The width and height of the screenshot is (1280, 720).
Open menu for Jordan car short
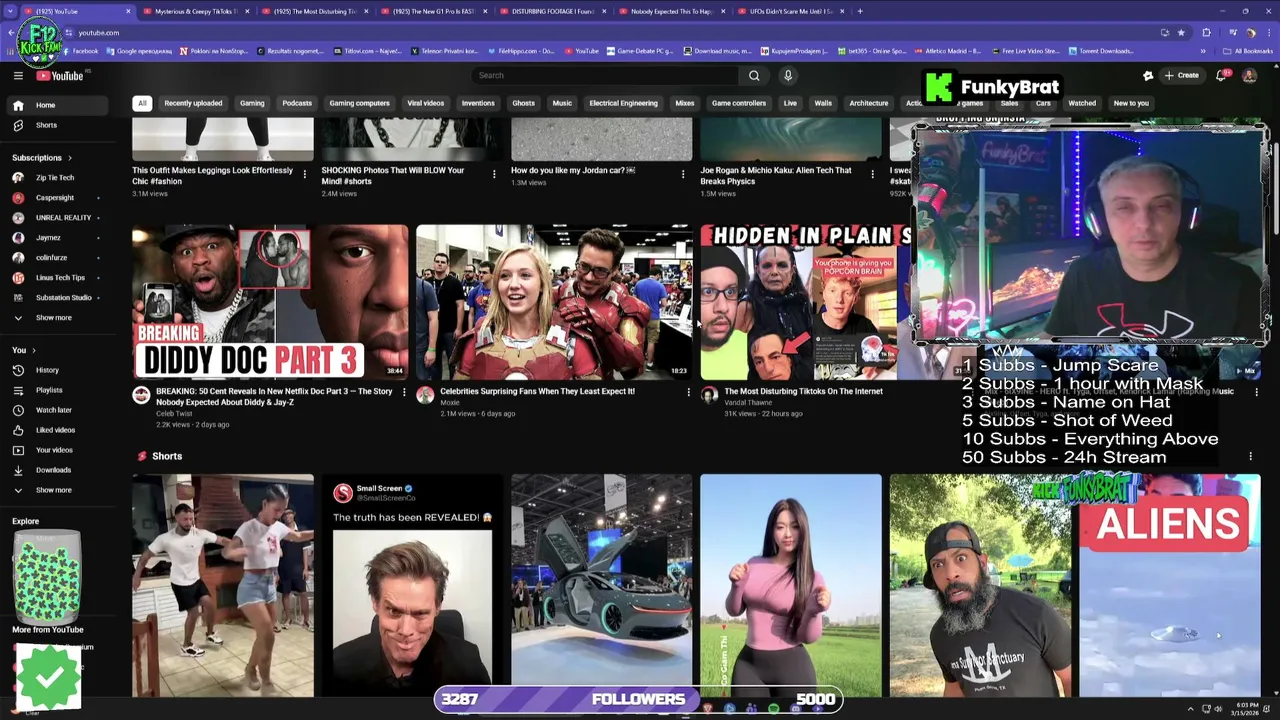683,174
